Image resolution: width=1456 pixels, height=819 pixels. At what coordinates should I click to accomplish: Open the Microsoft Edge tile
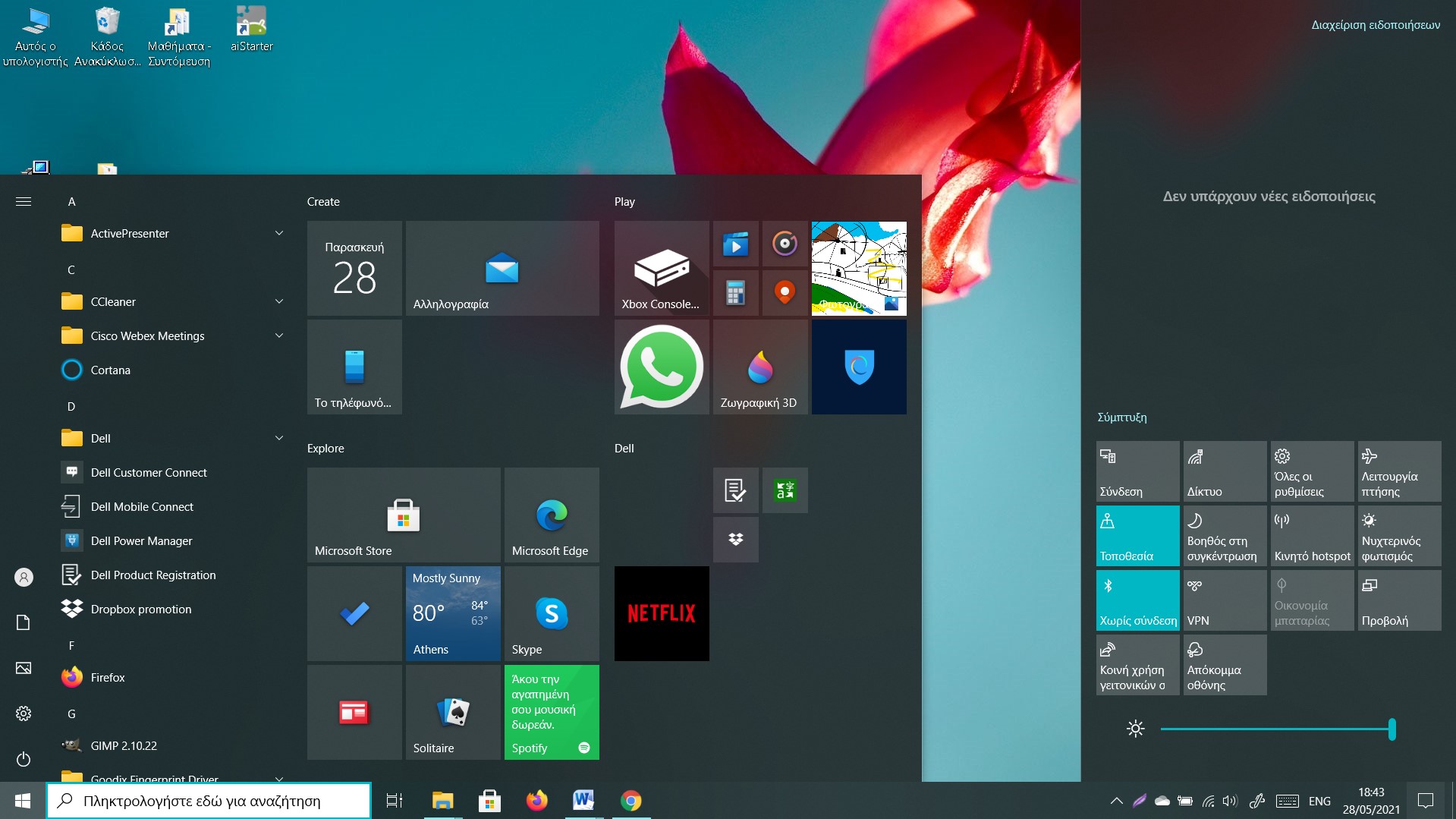[x=552, y=515]
